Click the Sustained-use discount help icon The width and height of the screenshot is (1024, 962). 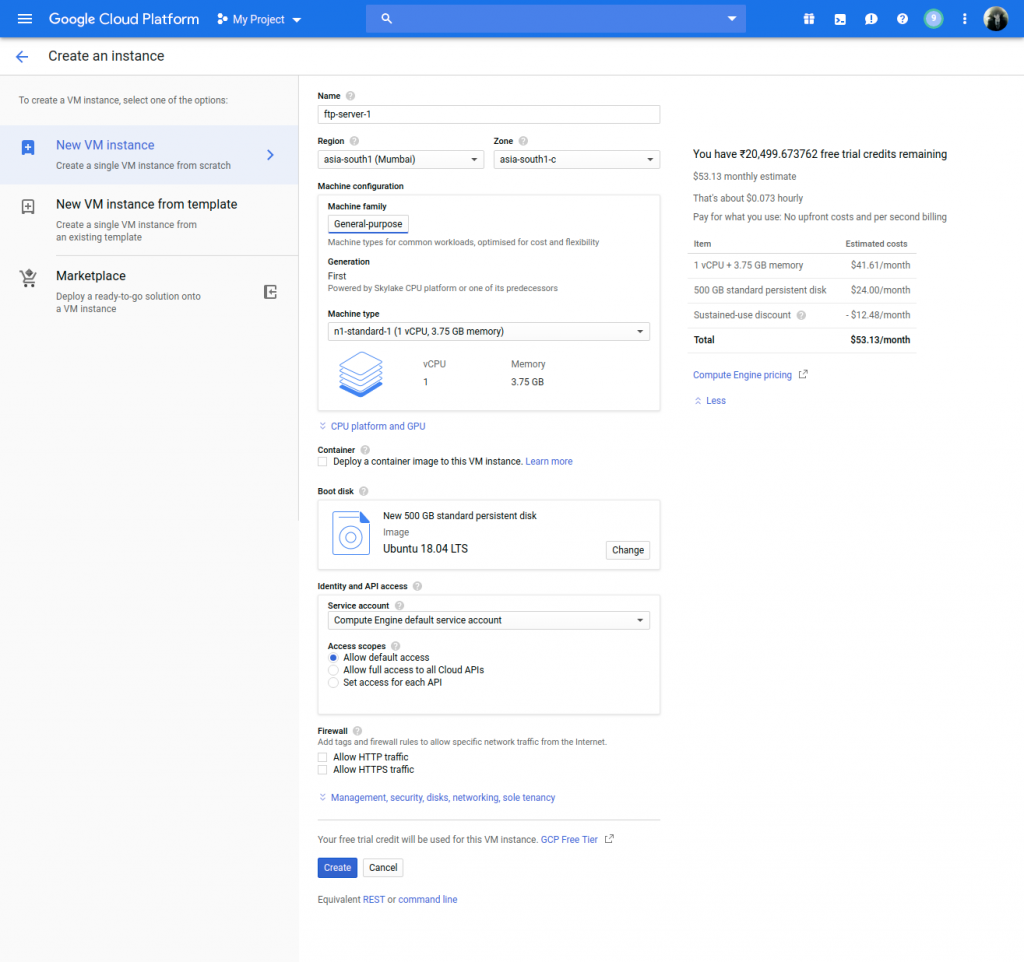801,315
